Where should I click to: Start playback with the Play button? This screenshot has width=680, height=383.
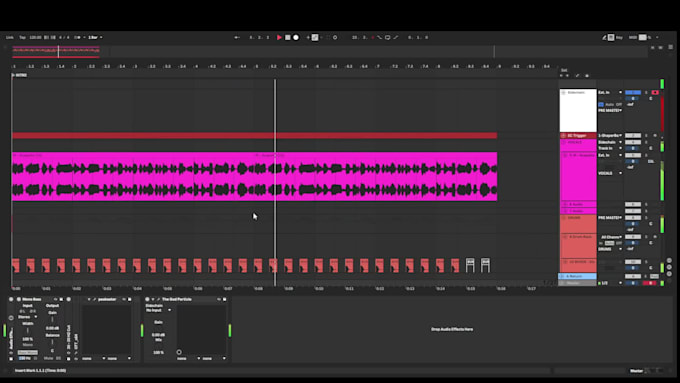coord(279,37)
